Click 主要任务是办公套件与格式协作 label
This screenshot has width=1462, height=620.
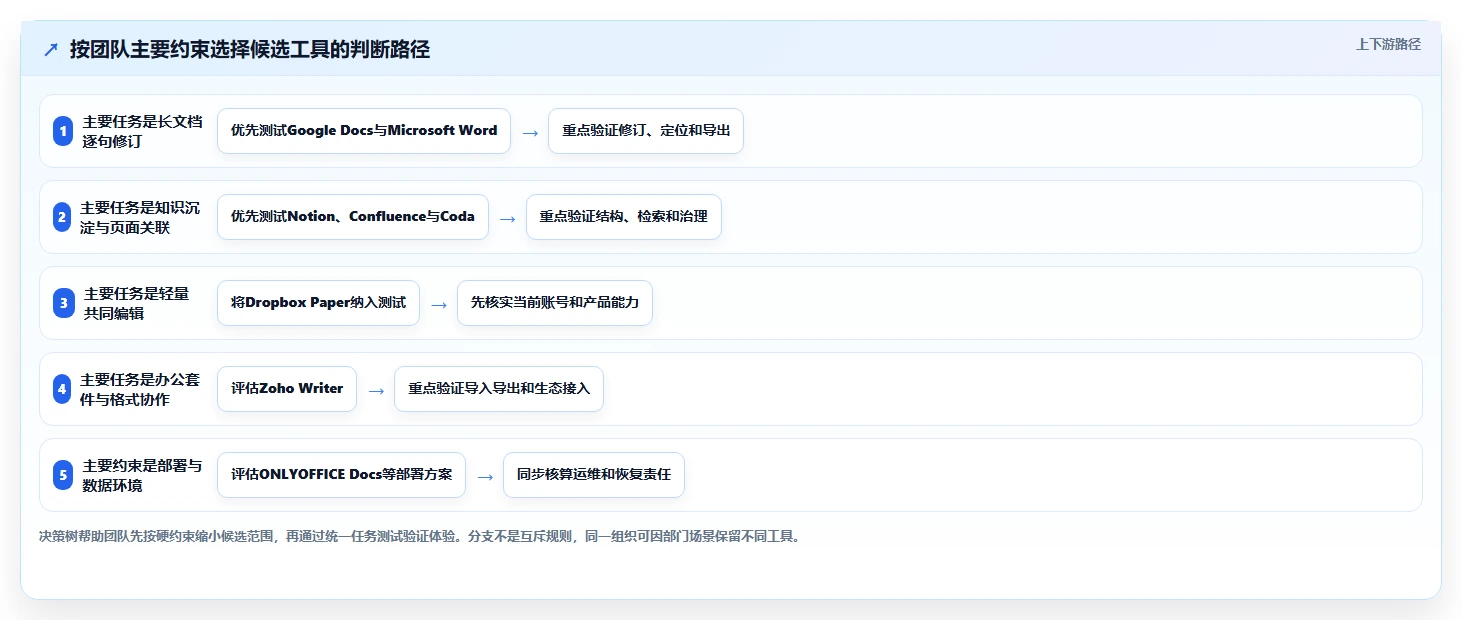[x=140, y=389]
